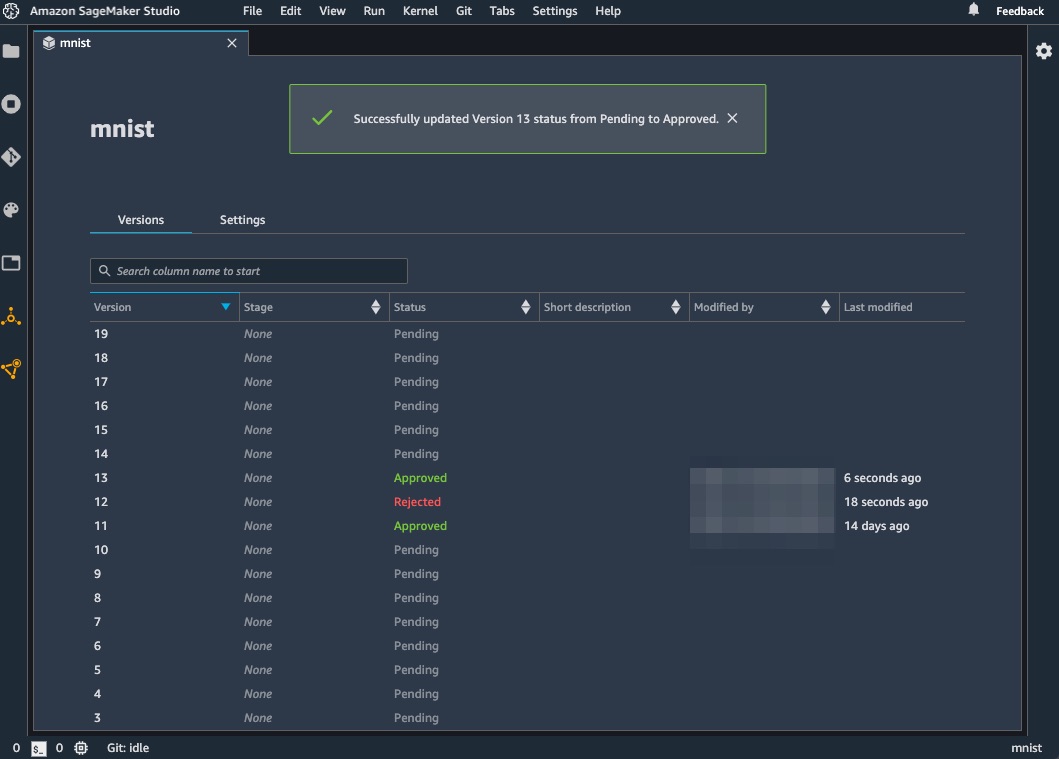Open the Run menu
Screen dimensions: 1059x759
tap(374, 11)
